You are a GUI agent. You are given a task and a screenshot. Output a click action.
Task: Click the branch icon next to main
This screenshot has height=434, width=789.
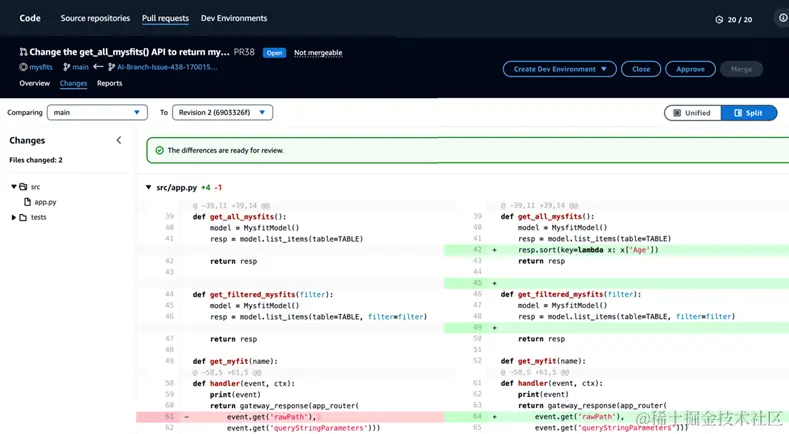point(66,67)
